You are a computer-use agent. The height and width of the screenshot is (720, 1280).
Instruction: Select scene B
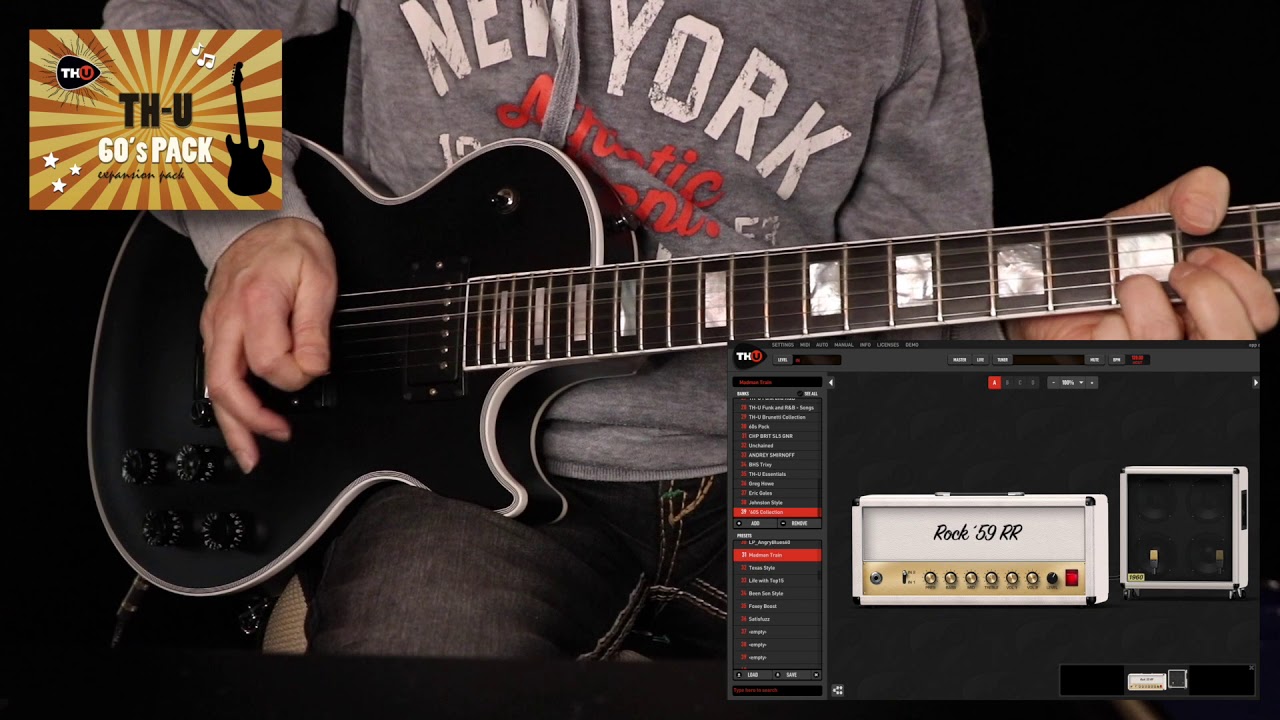pos(1007,382)
